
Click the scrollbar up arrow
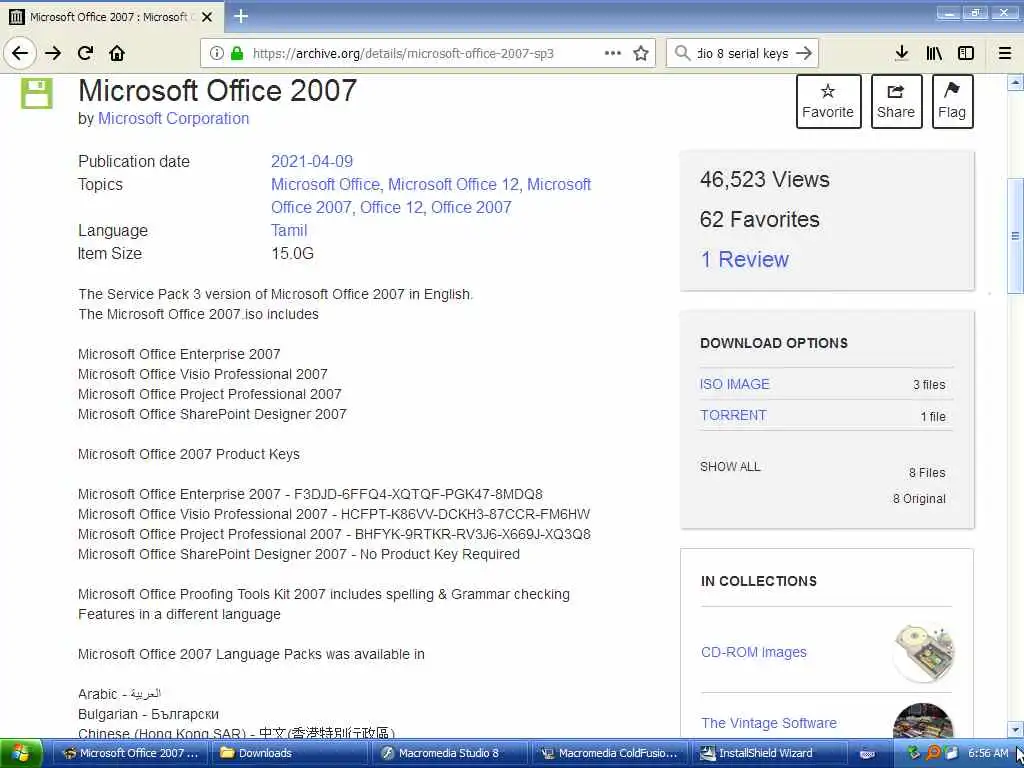(x=1015, y=83)
